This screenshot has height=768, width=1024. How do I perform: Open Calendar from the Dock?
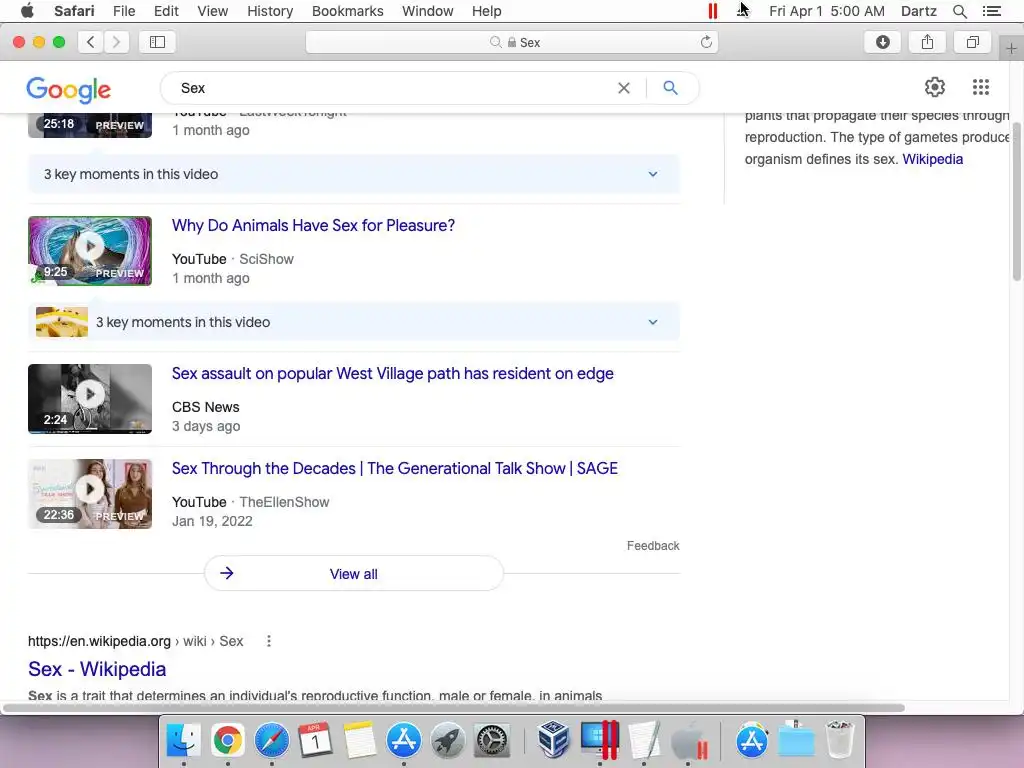tap(315, 741)
